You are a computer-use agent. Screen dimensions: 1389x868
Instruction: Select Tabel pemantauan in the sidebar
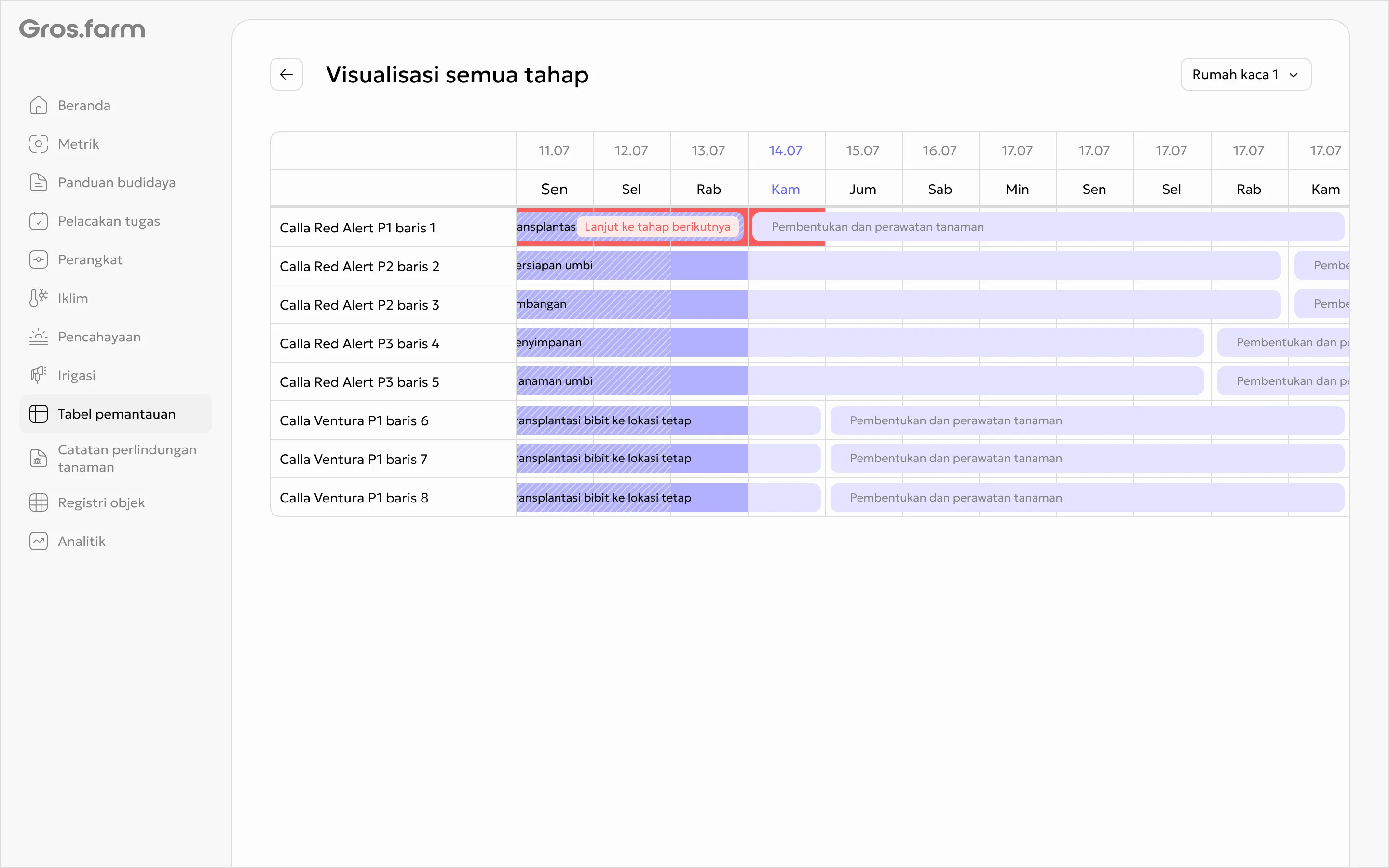click(x=116, y=413)
